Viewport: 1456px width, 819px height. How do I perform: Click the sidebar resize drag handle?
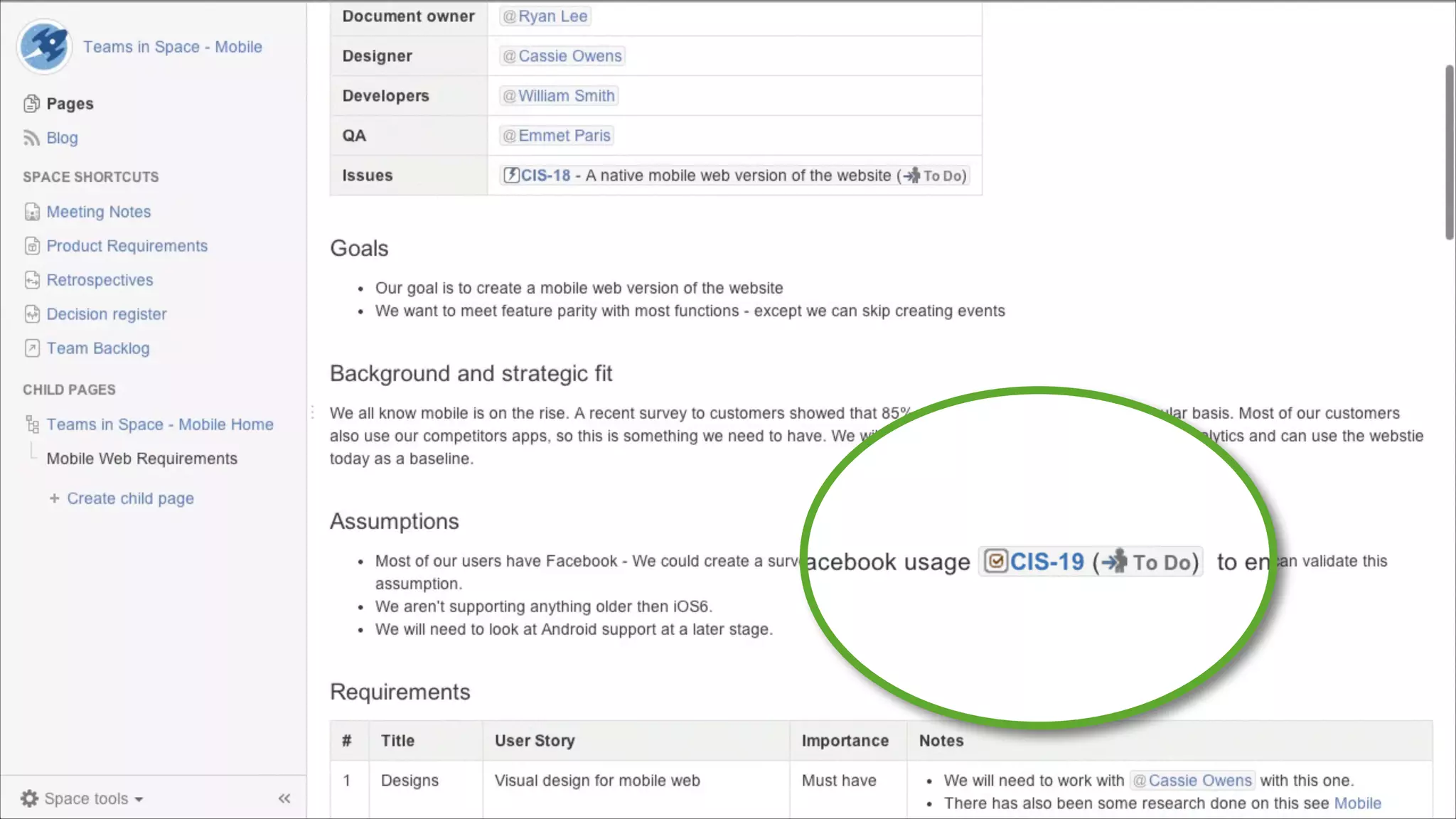pyautogui.click(x=312, y=412)
